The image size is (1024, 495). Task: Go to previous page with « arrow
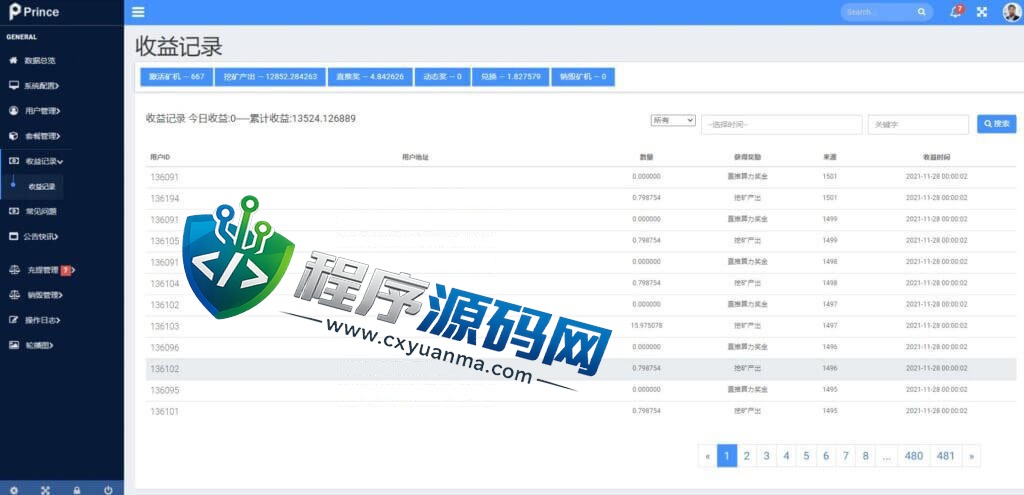coord(707,456)
